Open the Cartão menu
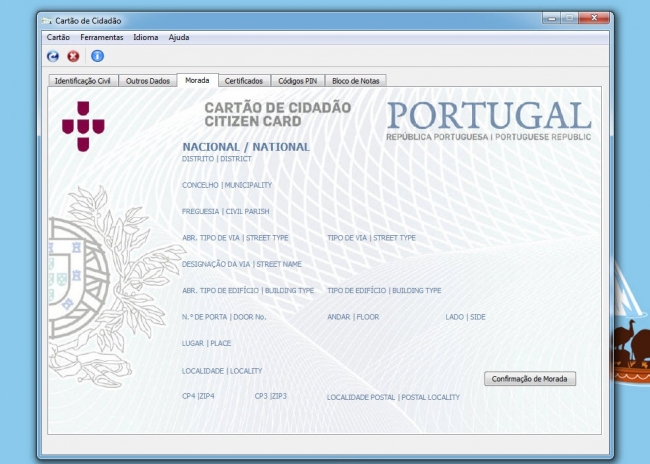The image size is (650, 464). coord(58,37)
